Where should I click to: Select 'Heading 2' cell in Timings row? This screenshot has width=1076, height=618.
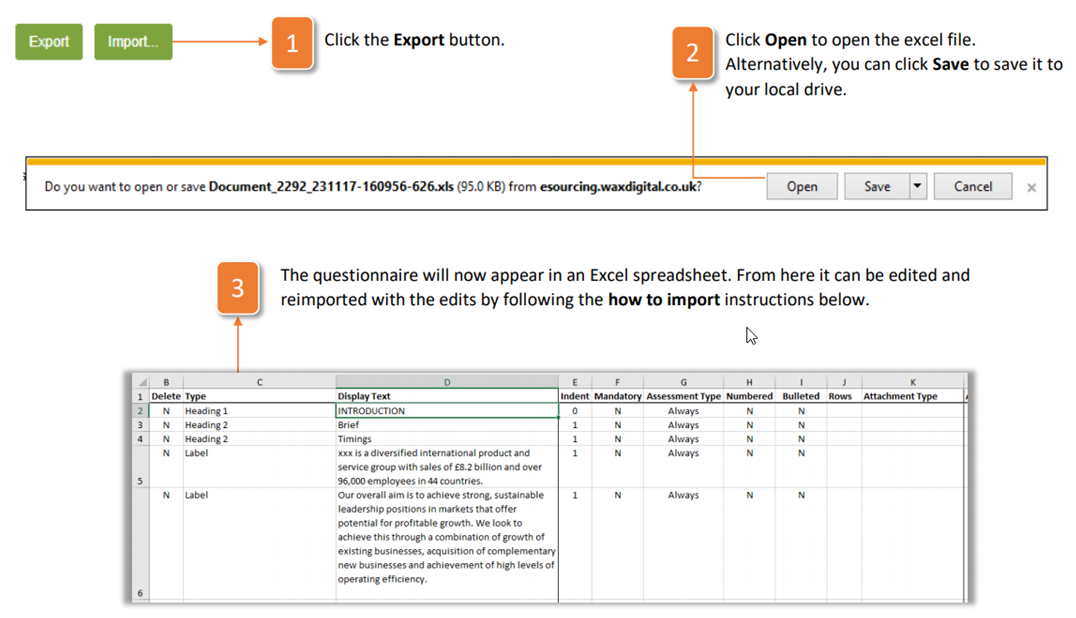[x=259, y=439]
